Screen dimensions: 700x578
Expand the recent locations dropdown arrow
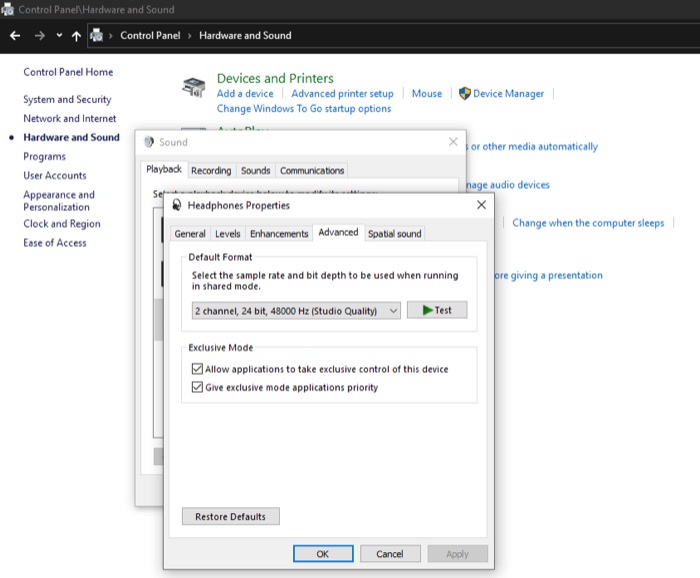(59, 35)
